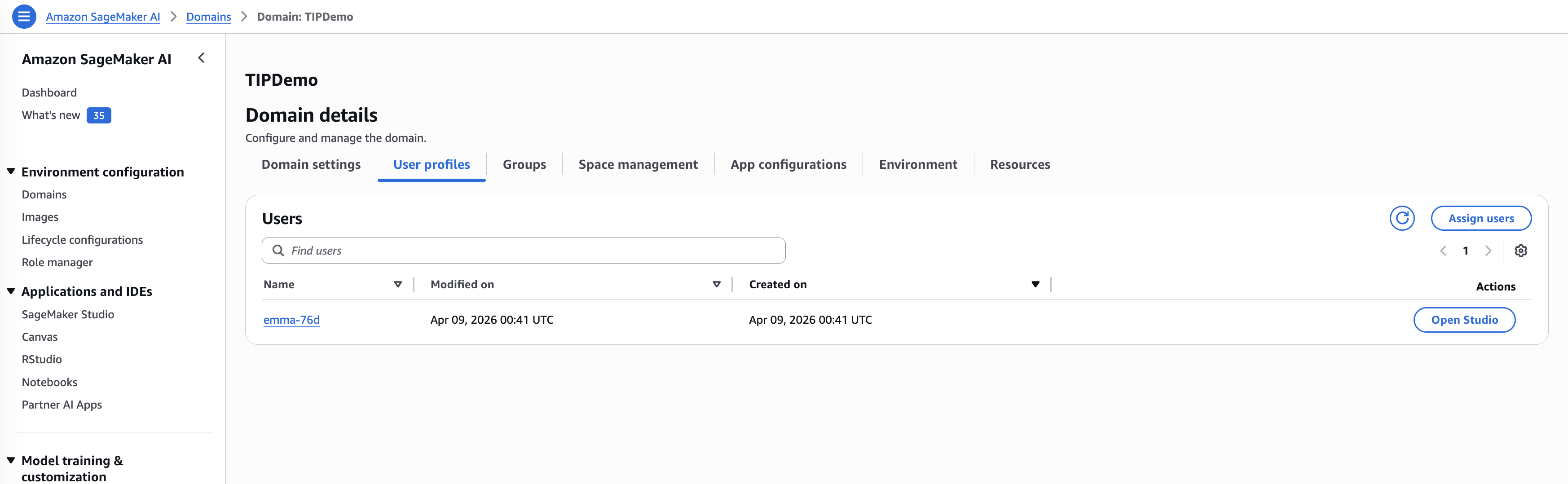Click the TIPDemo page title
Viewport: 1568px width, 484px height.
(x=281, y=80)
